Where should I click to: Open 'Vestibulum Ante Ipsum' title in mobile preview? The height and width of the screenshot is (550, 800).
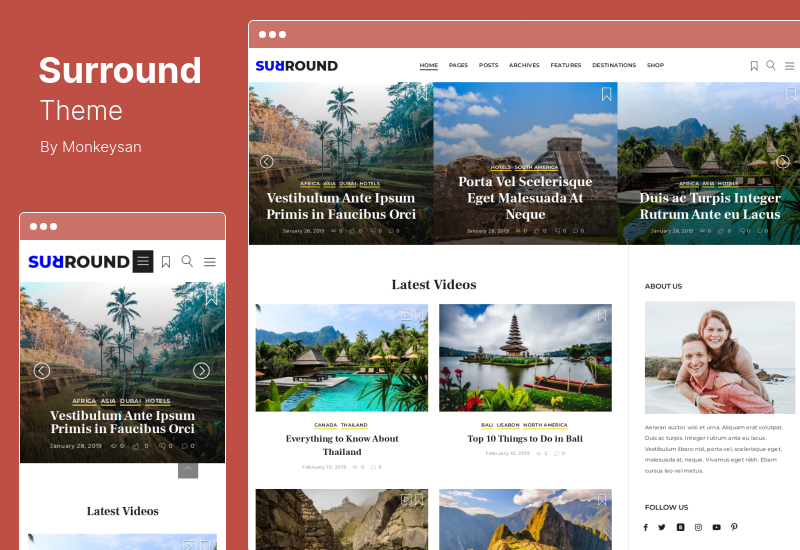tap(122, 422)
